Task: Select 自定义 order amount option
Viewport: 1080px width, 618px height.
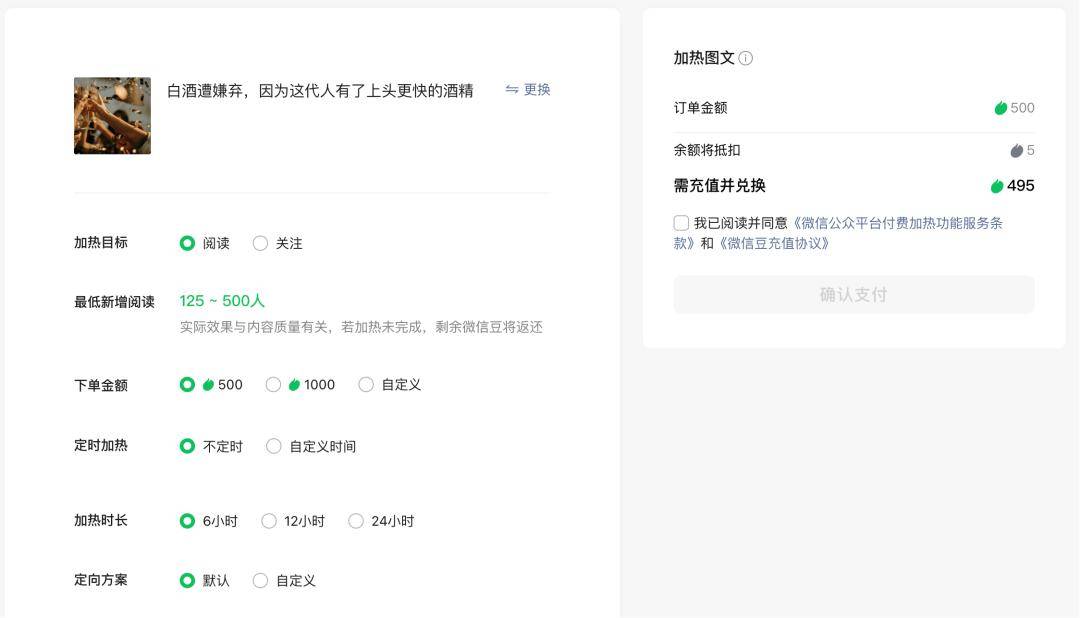Action: (366, 385)
